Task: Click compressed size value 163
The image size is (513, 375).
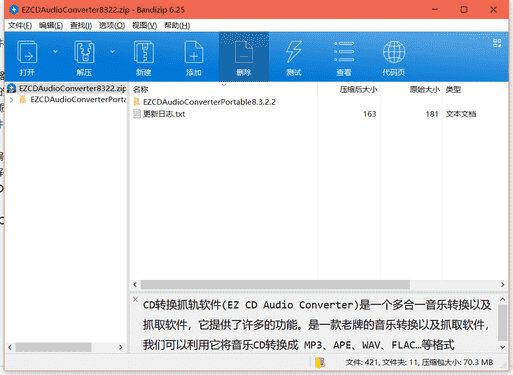Action: coord(370,114)
